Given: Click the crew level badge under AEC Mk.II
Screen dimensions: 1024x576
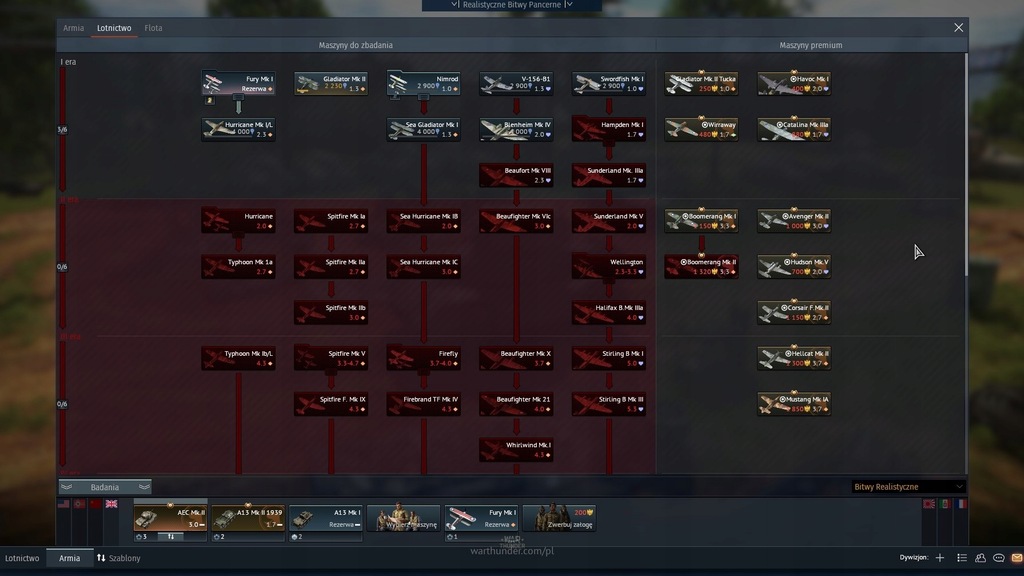Looking at the screenshot, I should [141, 537].
